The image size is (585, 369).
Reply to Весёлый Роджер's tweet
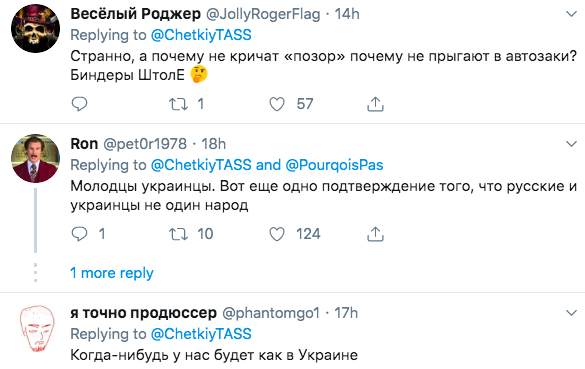79,104
